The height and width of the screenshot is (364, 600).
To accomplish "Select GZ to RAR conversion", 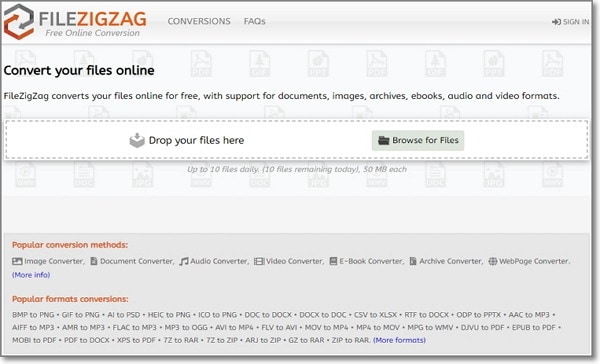I will [x=306, y=340].
